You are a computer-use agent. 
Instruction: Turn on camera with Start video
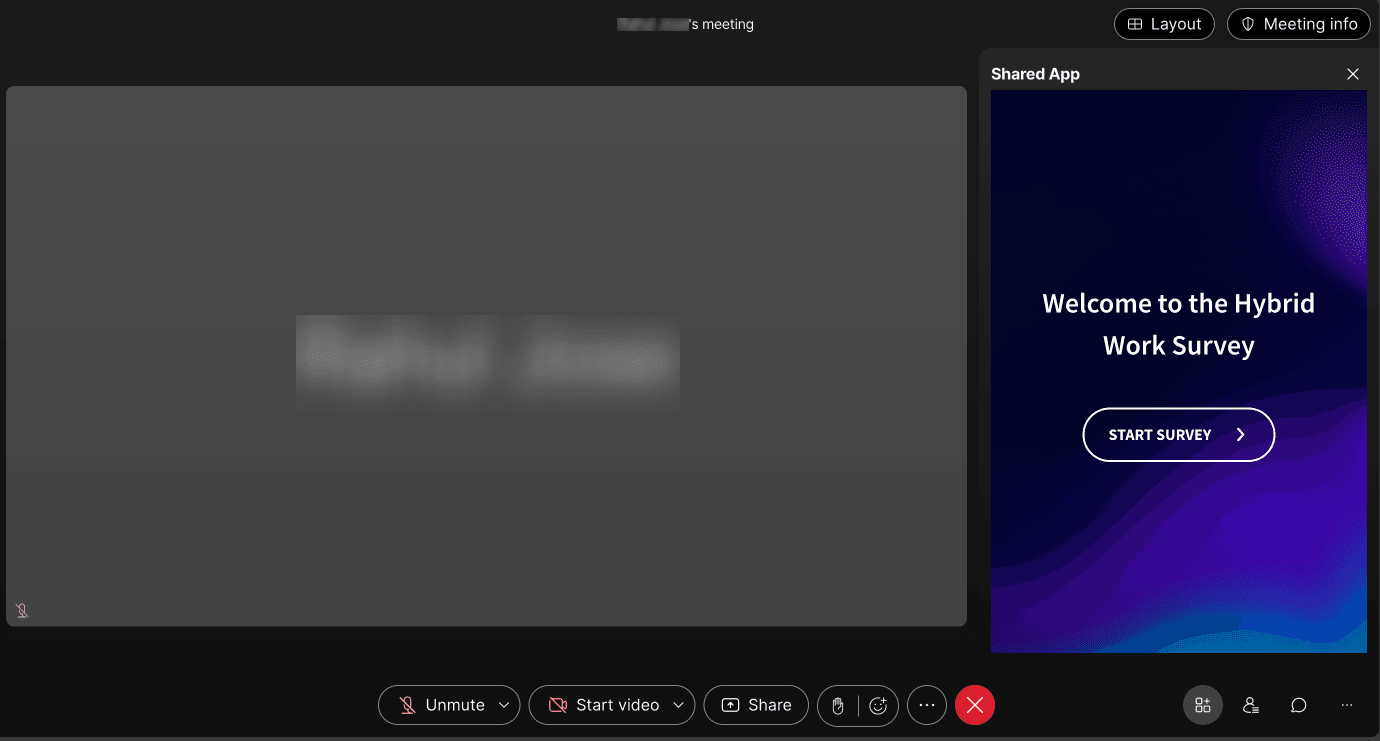603,705
